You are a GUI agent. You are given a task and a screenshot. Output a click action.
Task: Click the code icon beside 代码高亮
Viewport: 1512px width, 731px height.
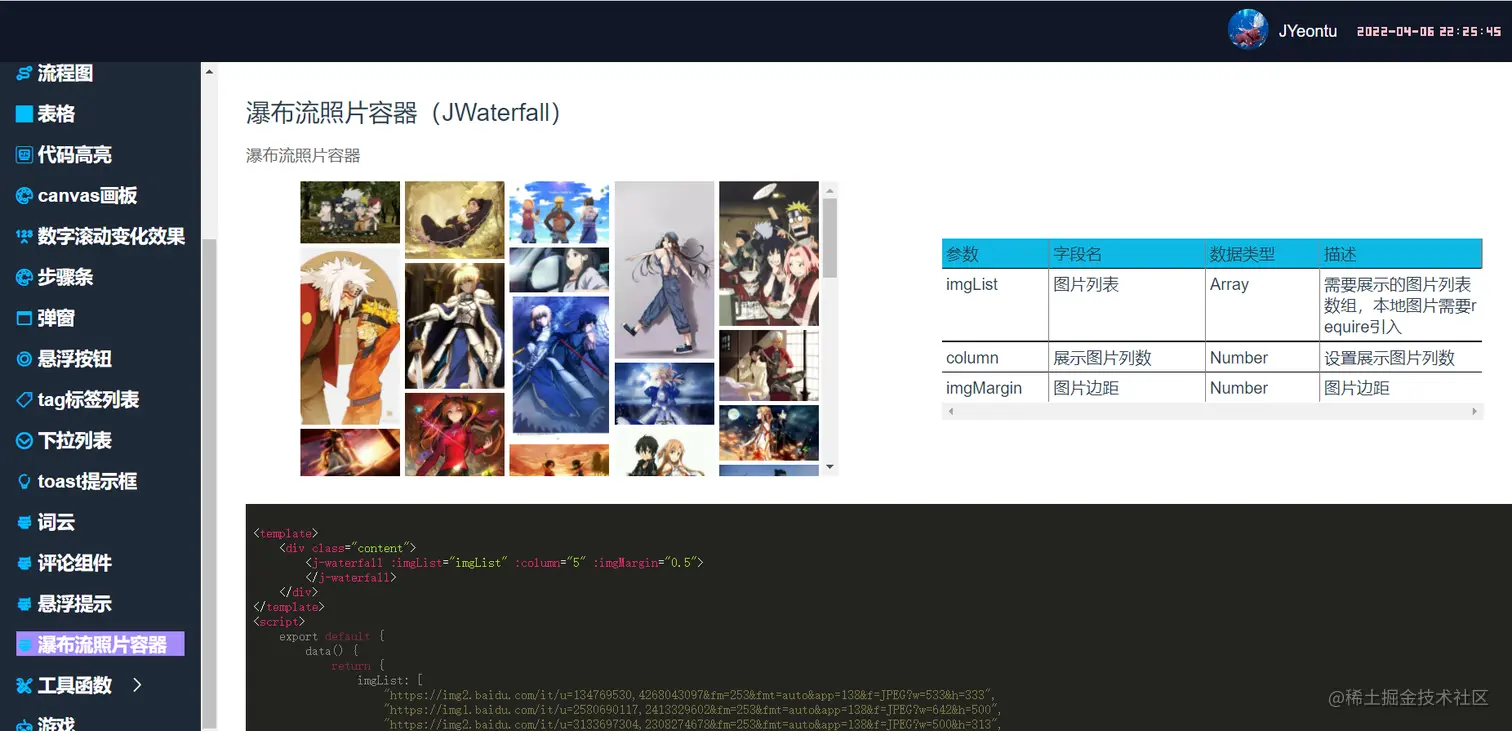[24, 155]
